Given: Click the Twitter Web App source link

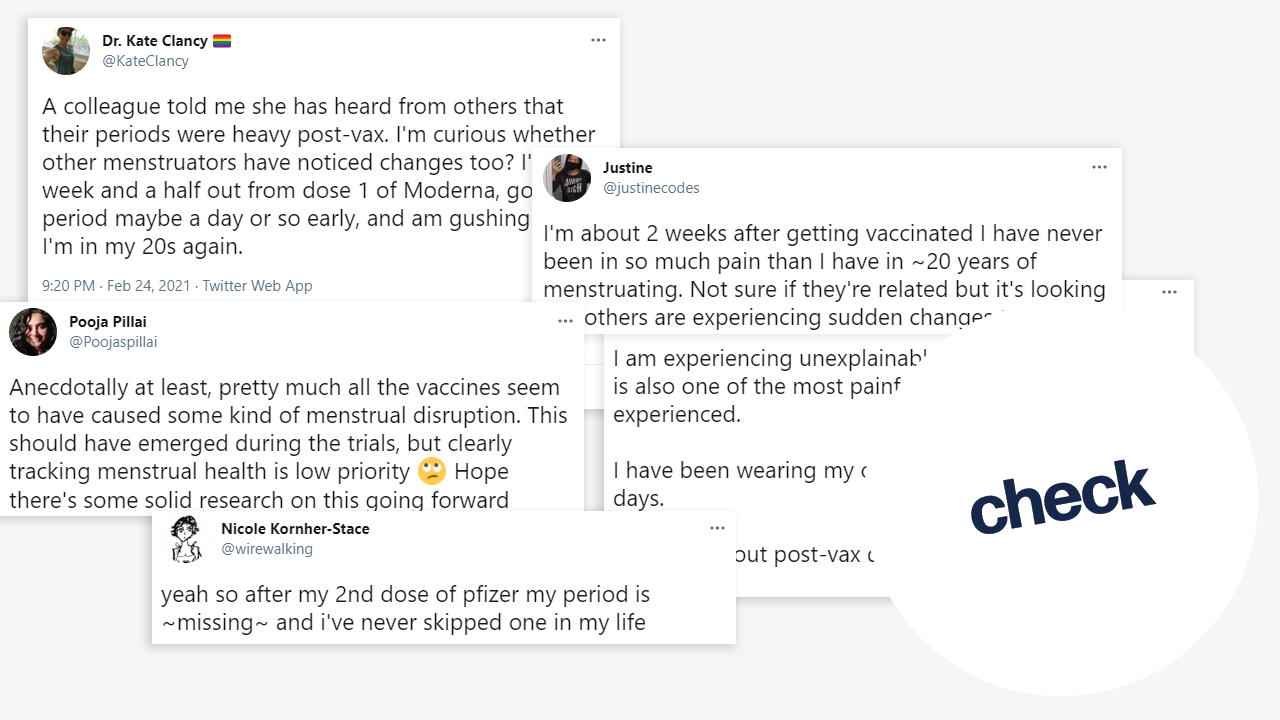Looking at the screenshot, I should [257, 286].
